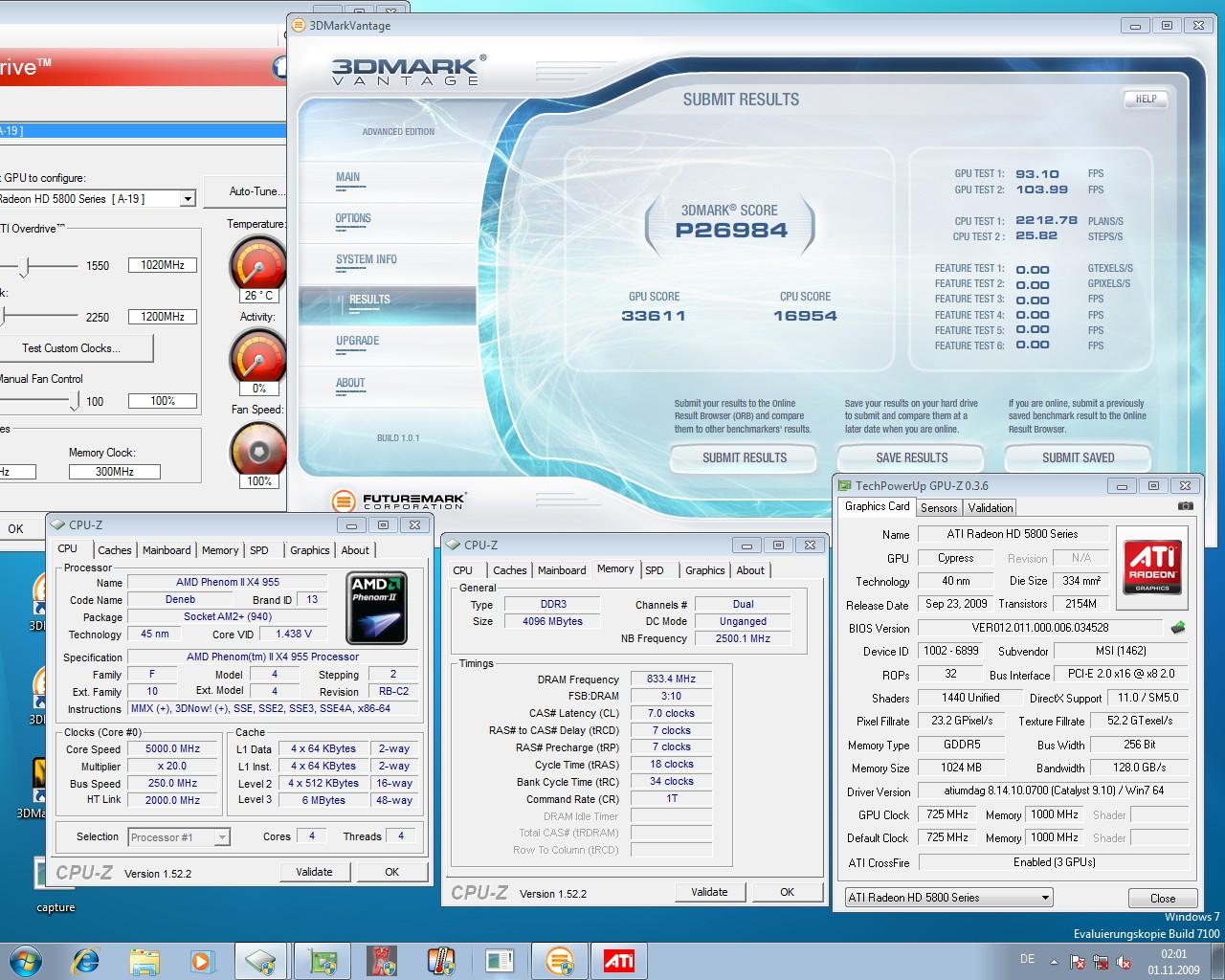Open Windows Explorer folder icon in taskbar
Image resolution: width=1225 pixels, height=980 pixels.
[x=145, y=960]
